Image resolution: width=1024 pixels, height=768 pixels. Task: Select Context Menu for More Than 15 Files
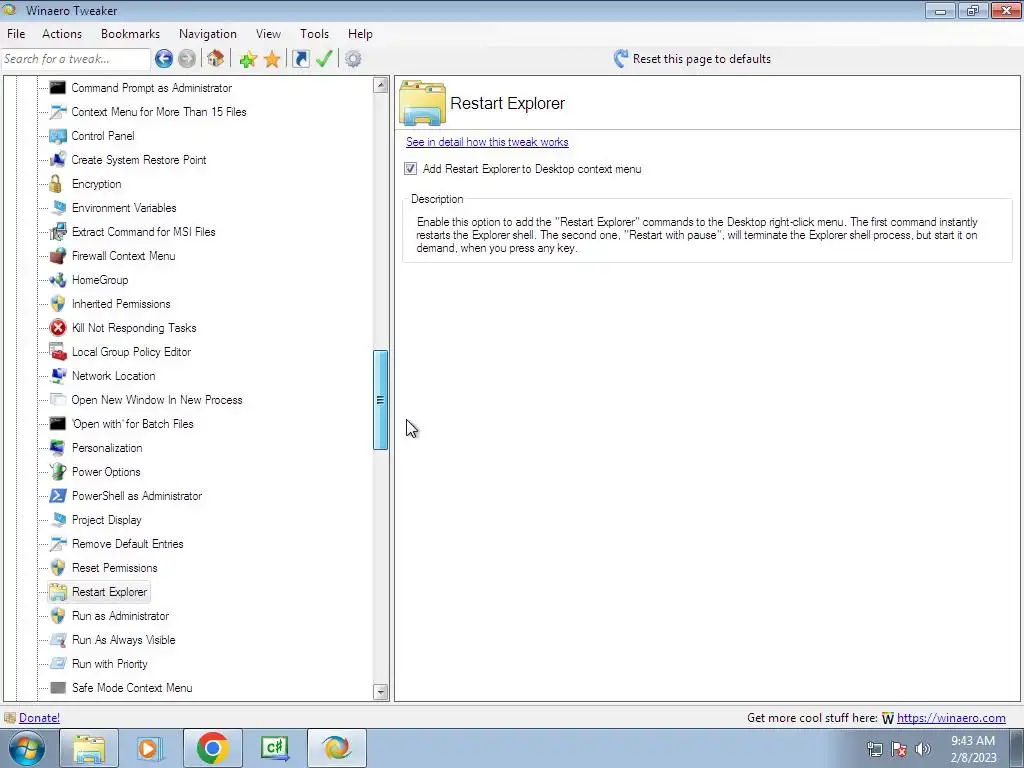pyautogui.click(x=159, y=112)
